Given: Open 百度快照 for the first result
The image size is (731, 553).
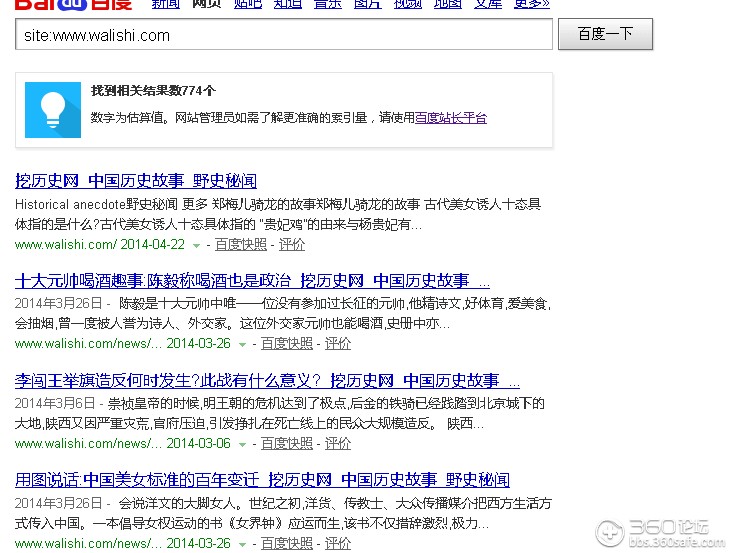Looking at the screenshot, I should pyautogui.click(x=241, y=244).
